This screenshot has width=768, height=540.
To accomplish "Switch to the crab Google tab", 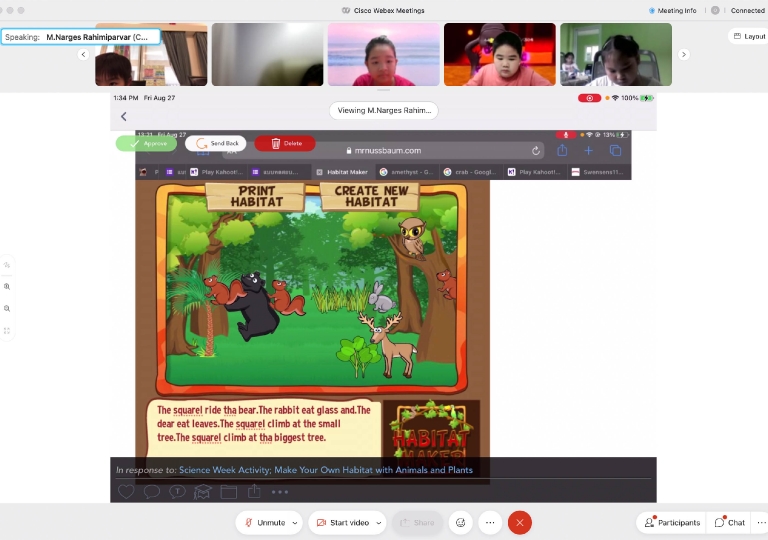I will coord(470,172).
